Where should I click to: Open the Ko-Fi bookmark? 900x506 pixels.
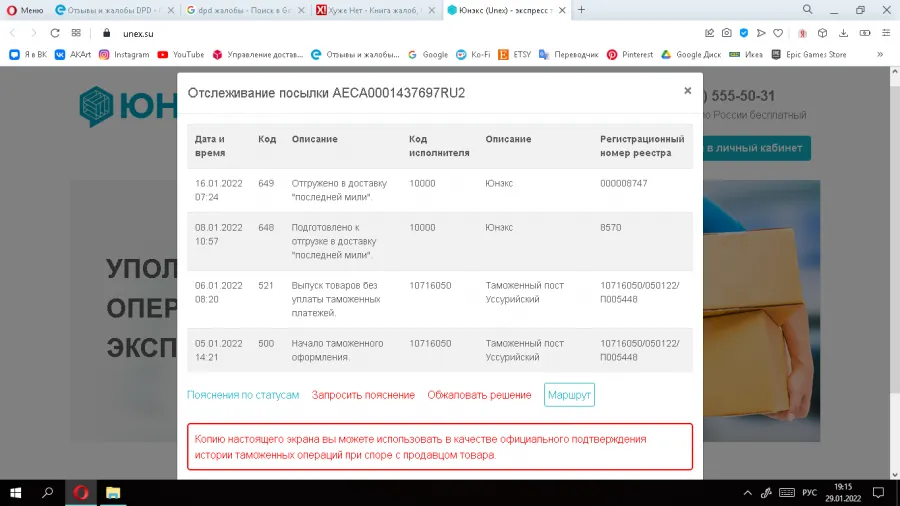click(x=473, y=55)
